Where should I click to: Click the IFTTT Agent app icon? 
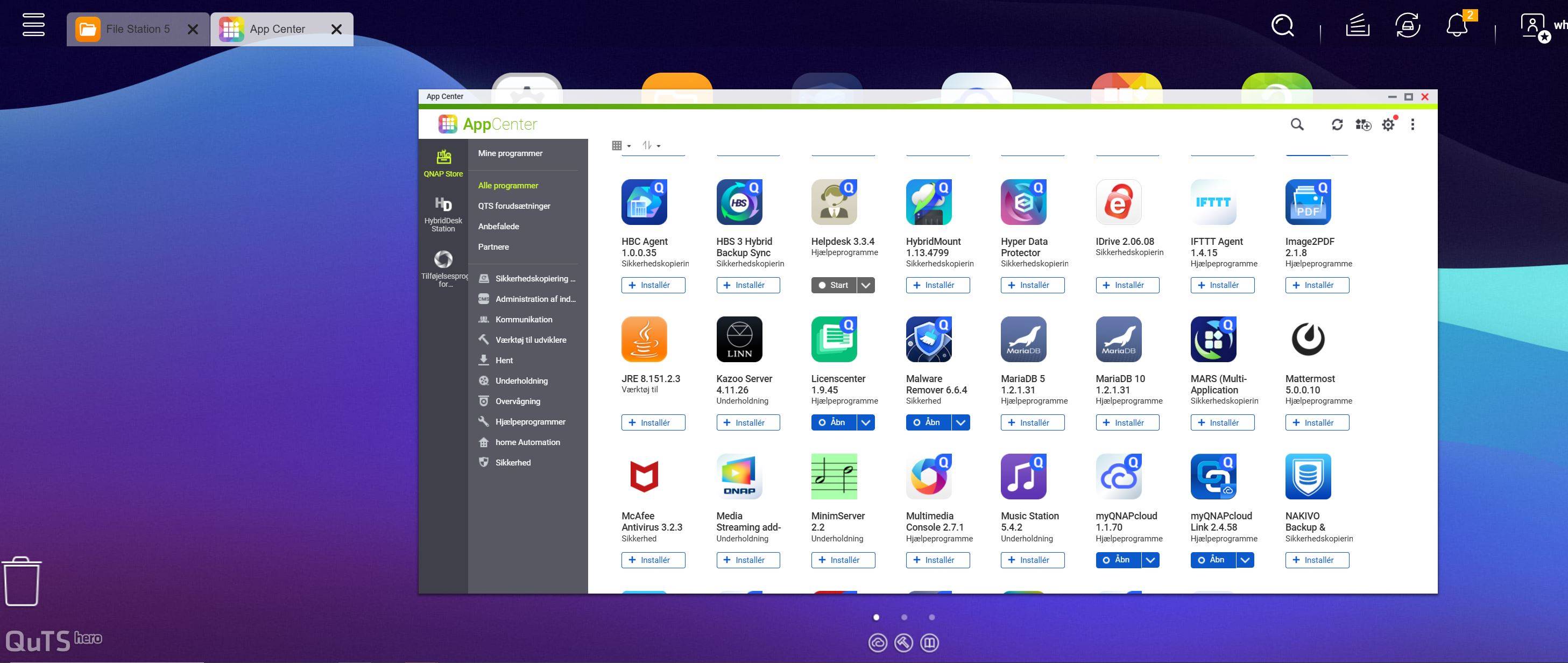point(1213,202)
